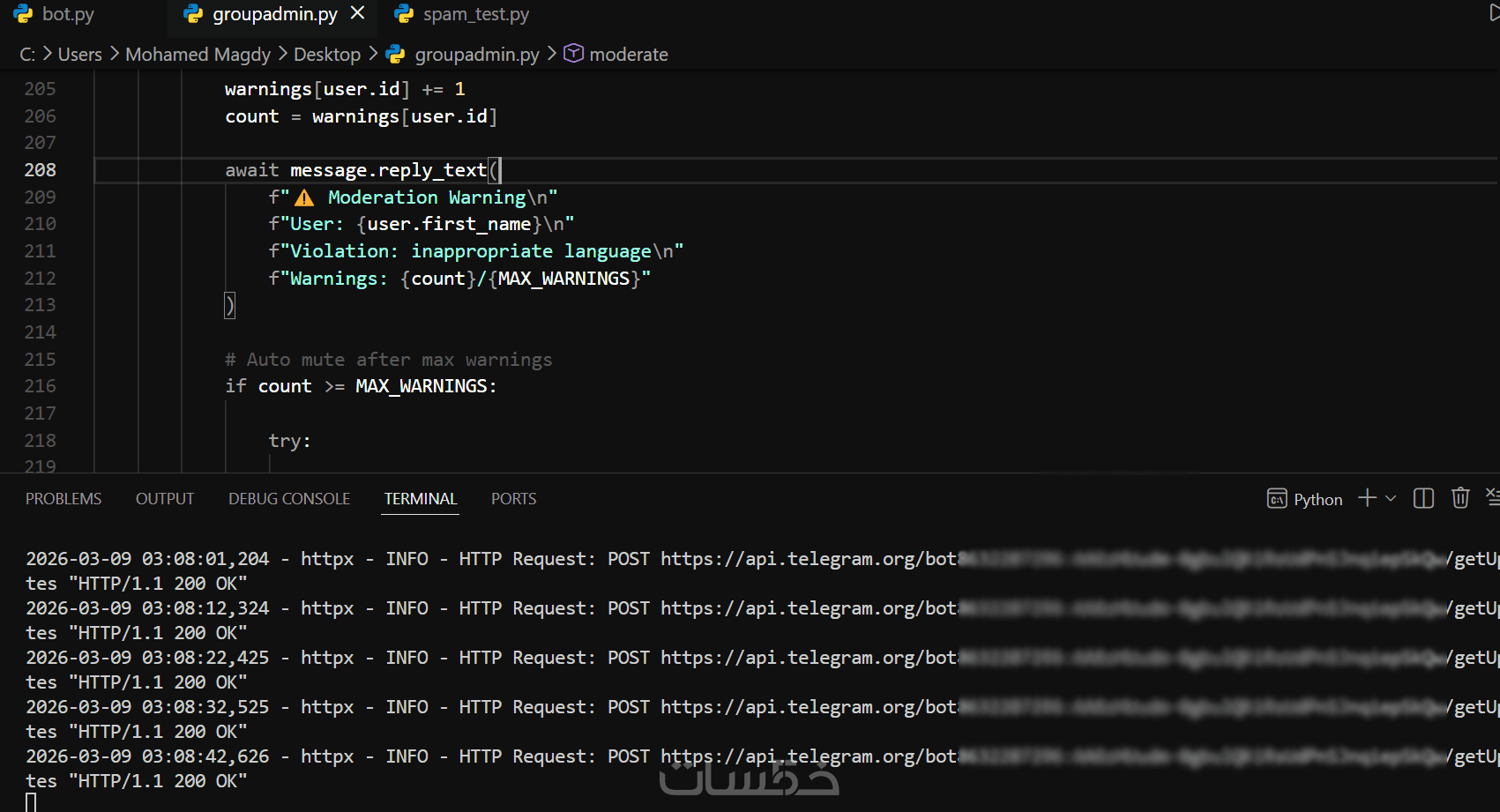1500x812 pixels.
Task: Expand the Desktop breadcrumb folder
Action: point(326,55)
